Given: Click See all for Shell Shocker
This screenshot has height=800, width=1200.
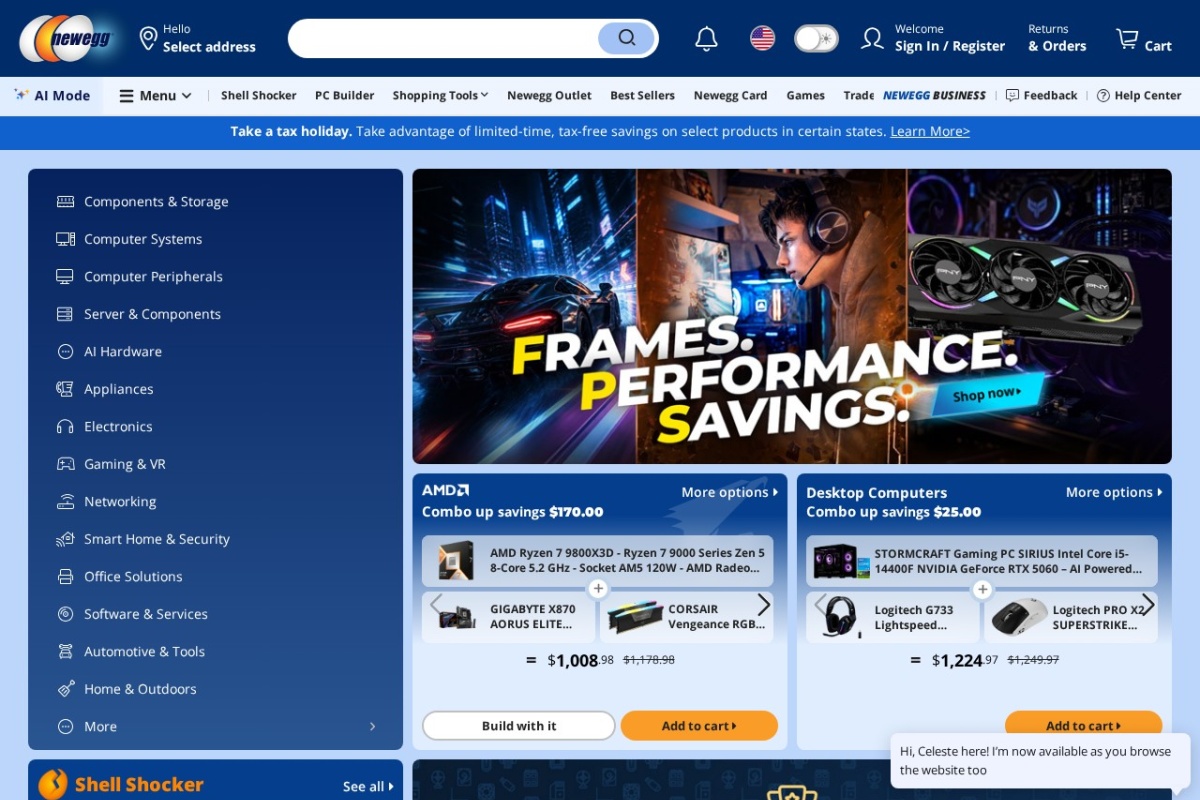Looking at the screenshot, I should coord(368,787).
